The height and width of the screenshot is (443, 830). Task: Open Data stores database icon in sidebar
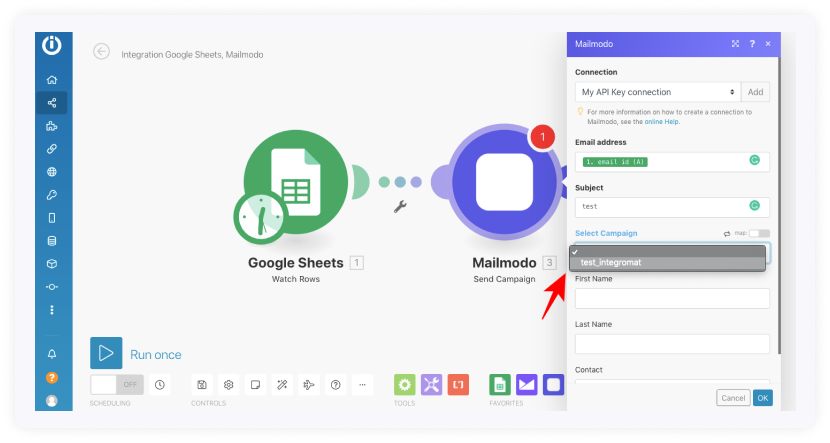pyautogui.click(x=51, y=241)
